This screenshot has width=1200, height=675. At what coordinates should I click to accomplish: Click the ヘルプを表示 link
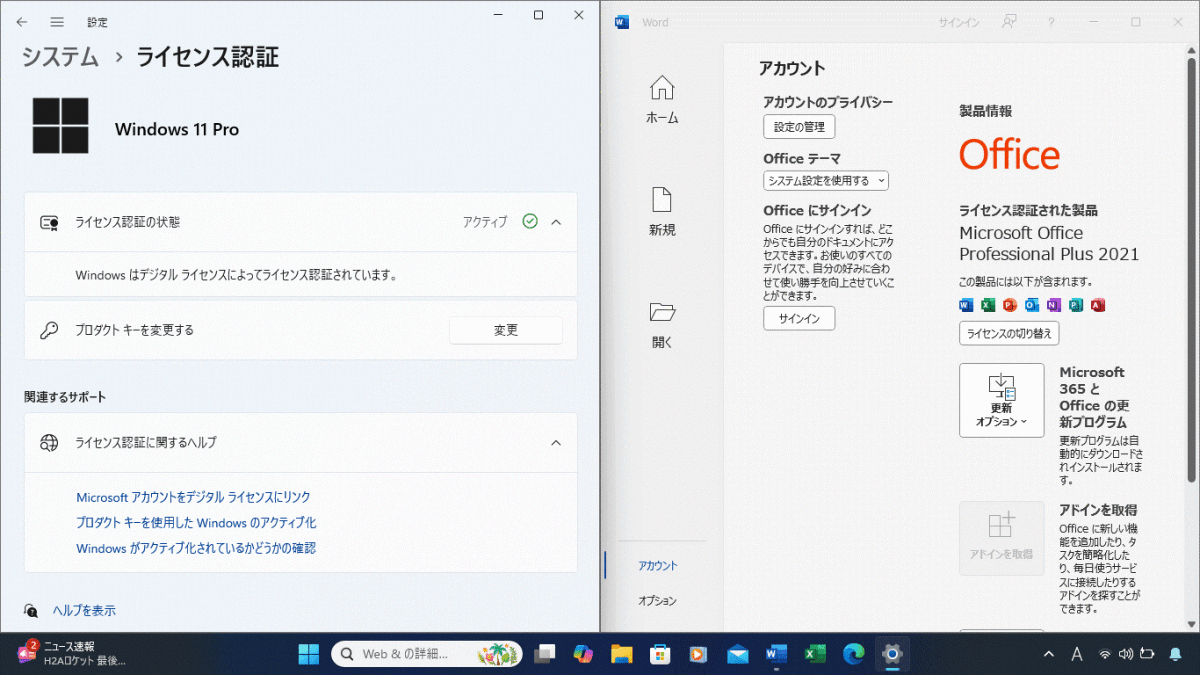[x=84, y=610]
